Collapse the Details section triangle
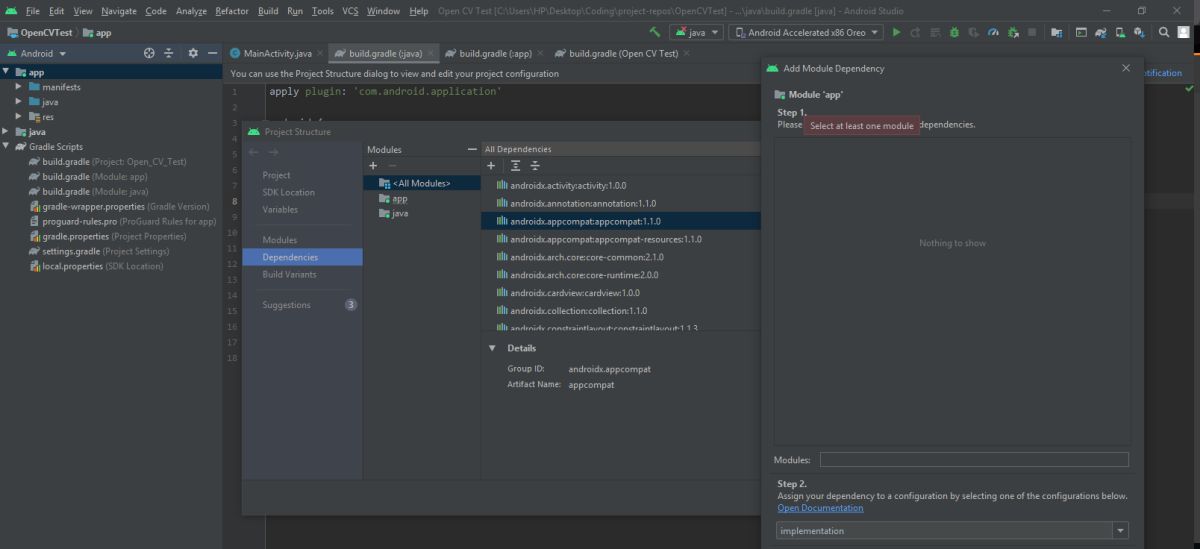Image resolution: width=1200 pixels, height=549 pixels. 492,348
